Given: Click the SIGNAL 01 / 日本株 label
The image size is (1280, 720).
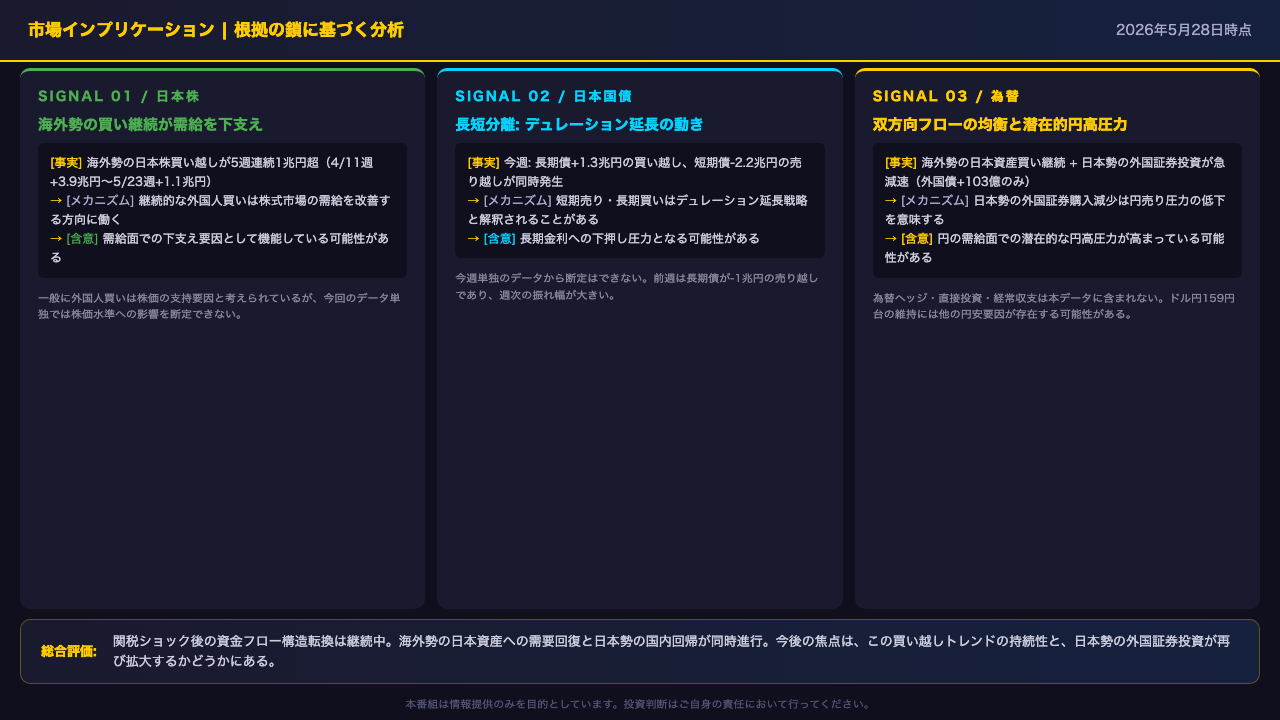Looking at the screenshot, I should point(119,96).
